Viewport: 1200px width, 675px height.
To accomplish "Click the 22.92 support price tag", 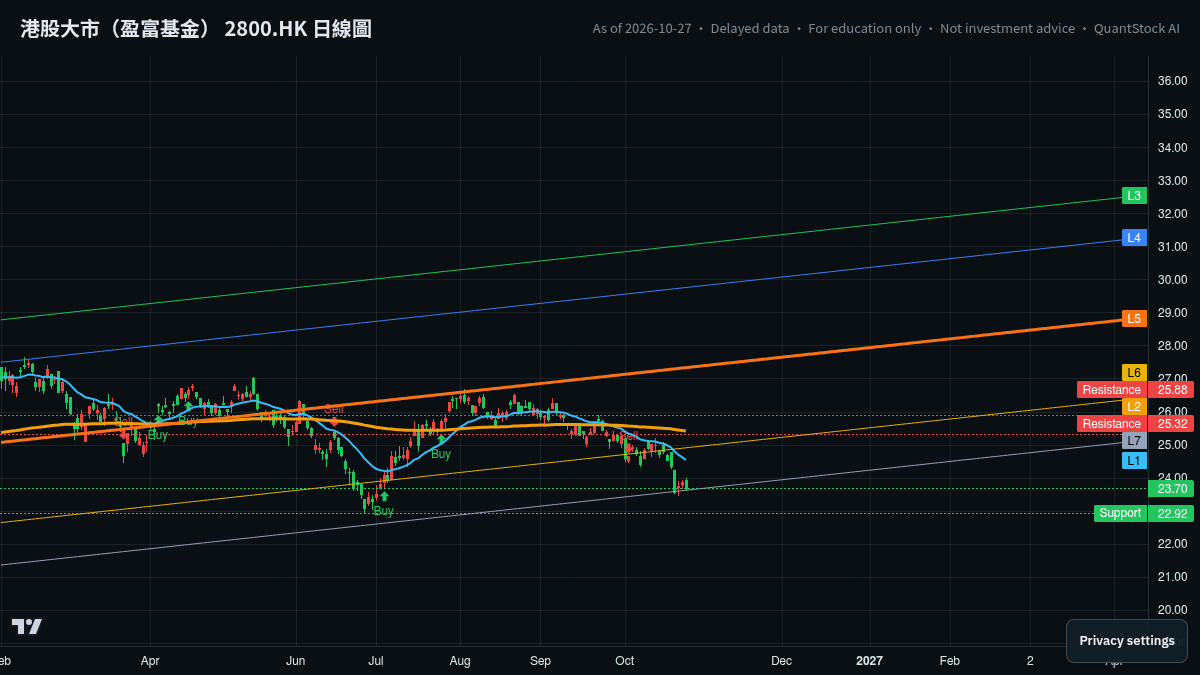I will pos(1172,513).
